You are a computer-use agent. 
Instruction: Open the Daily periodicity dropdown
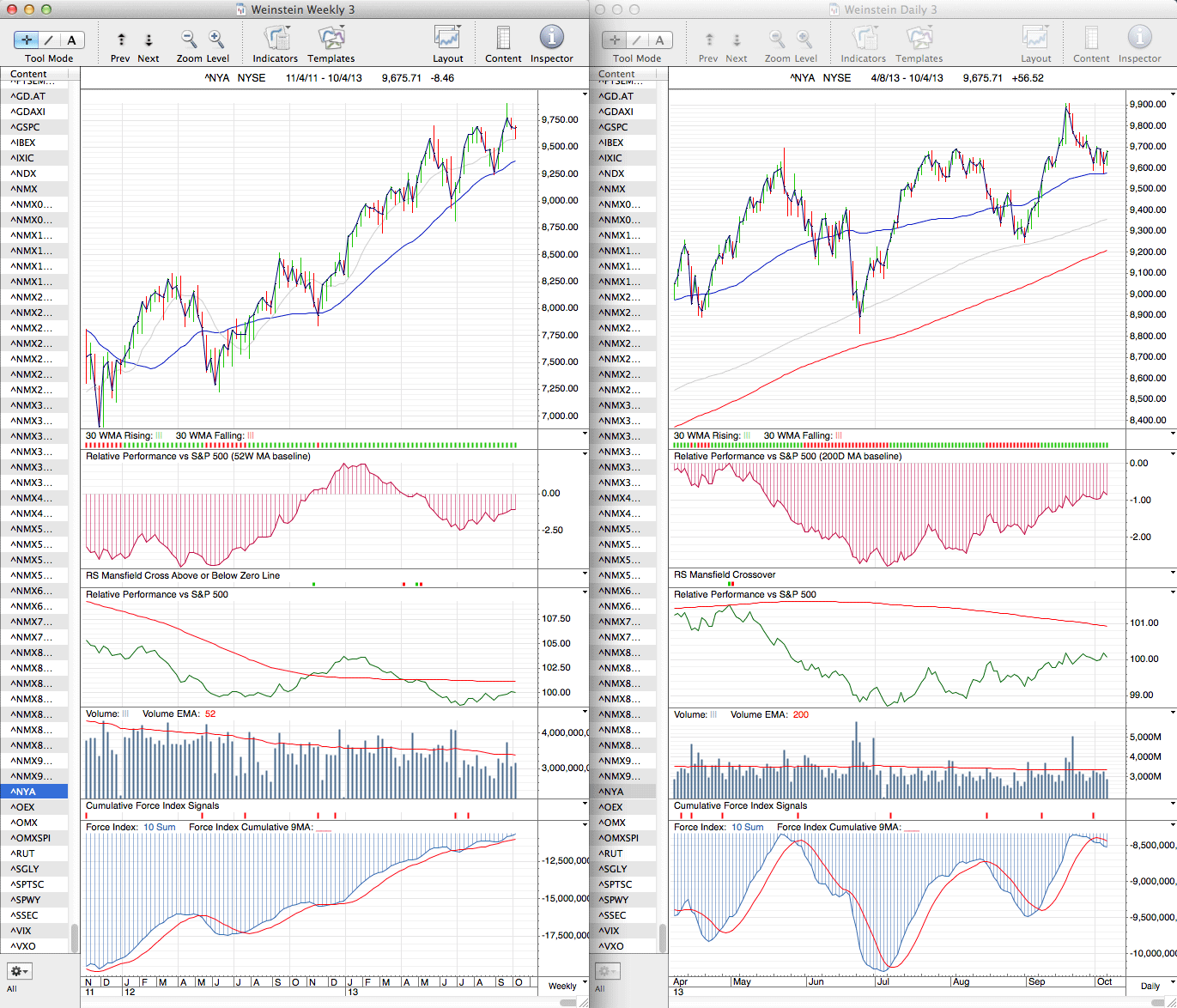1154,986
